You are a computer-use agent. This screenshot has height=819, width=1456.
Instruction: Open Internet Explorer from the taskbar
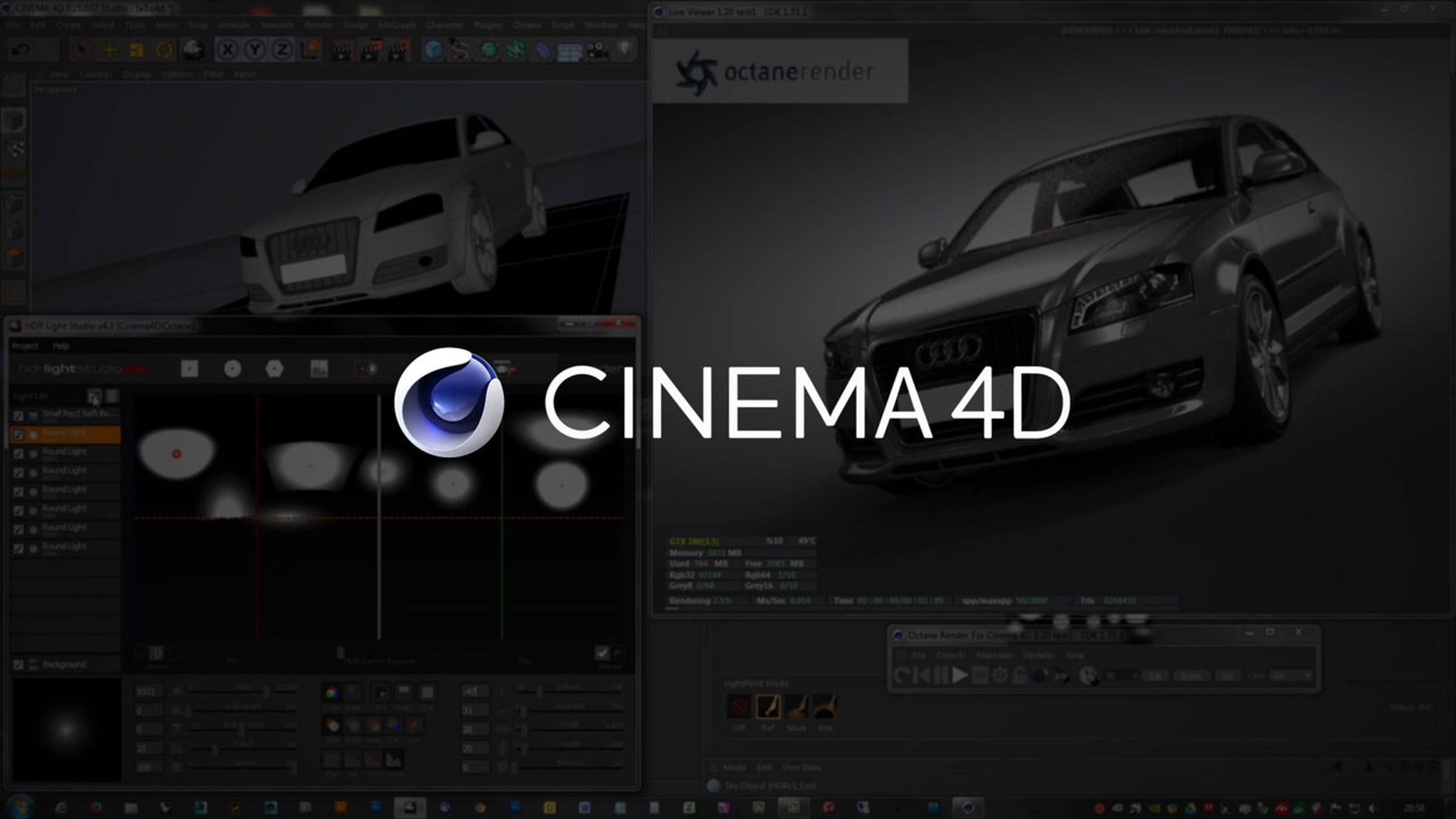click(x=61, y=807)
